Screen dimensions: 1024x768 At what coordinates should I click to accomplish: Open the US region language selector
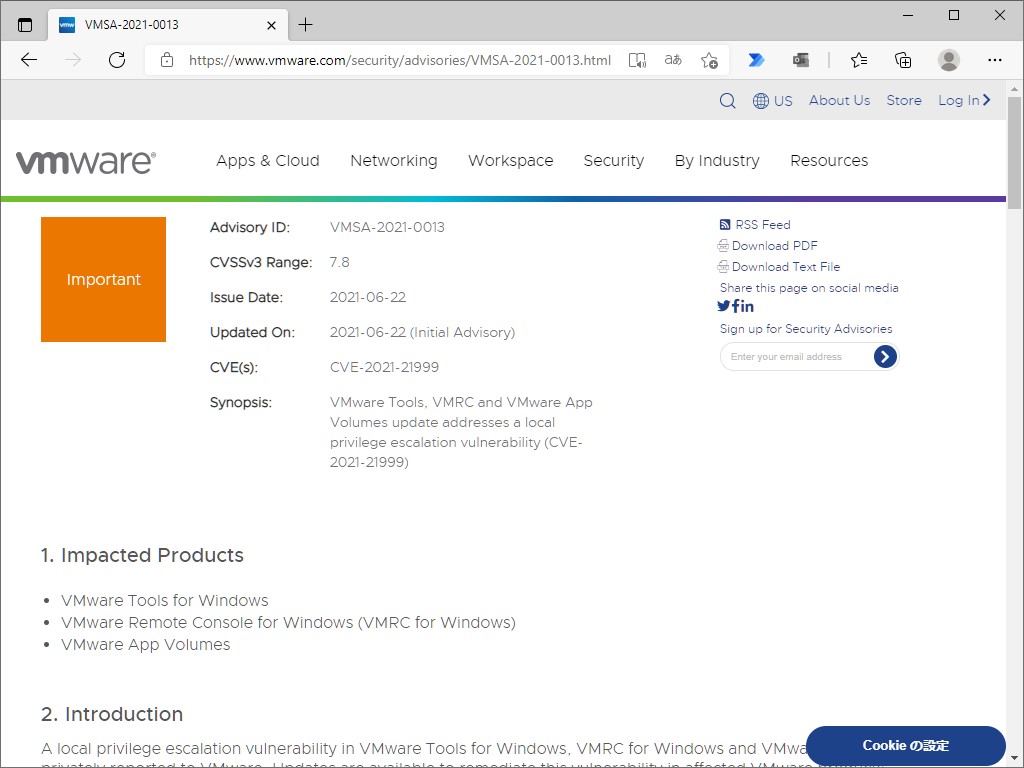point(773,100)
